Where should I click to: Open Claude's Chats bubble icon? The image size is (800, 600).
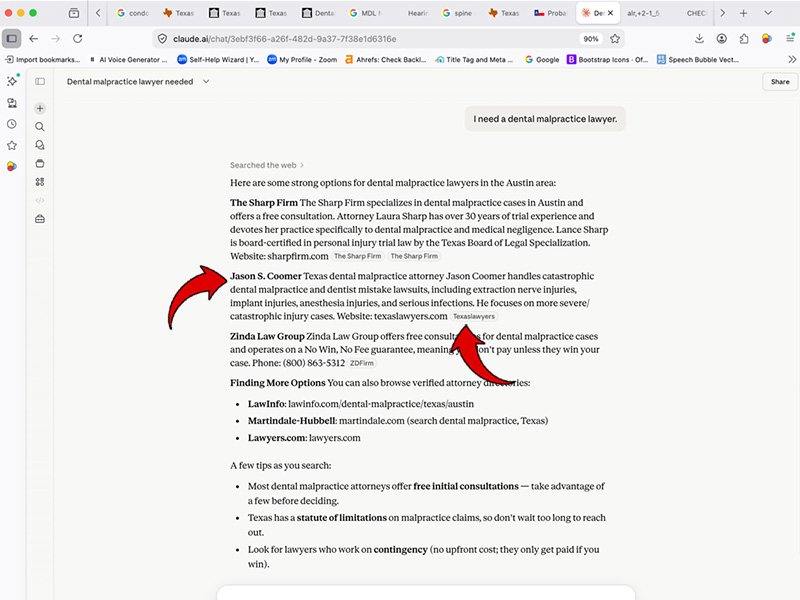(40, 145)
